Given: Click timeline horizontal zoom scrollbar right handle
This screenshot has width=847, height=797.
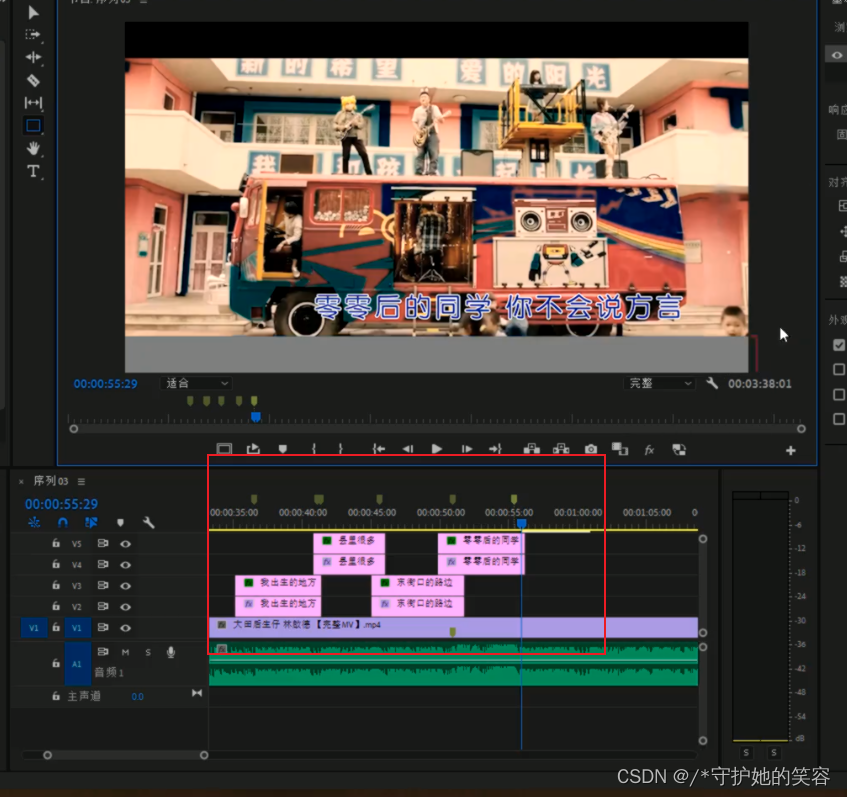Looking at the screenshot, I should [204, 755].
